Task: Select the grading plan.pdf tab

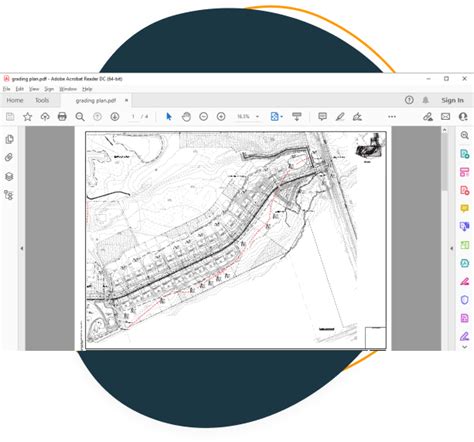Action: (96, 100)
